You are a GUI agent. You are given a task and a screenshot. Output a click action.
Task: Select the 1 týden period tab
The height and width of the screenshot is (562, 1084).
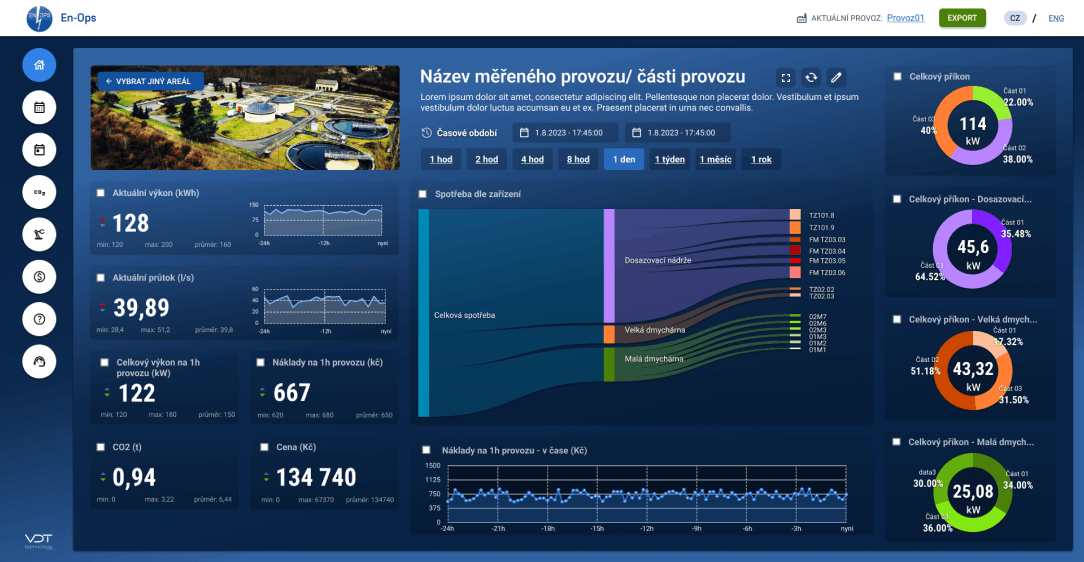pos(670,160)
